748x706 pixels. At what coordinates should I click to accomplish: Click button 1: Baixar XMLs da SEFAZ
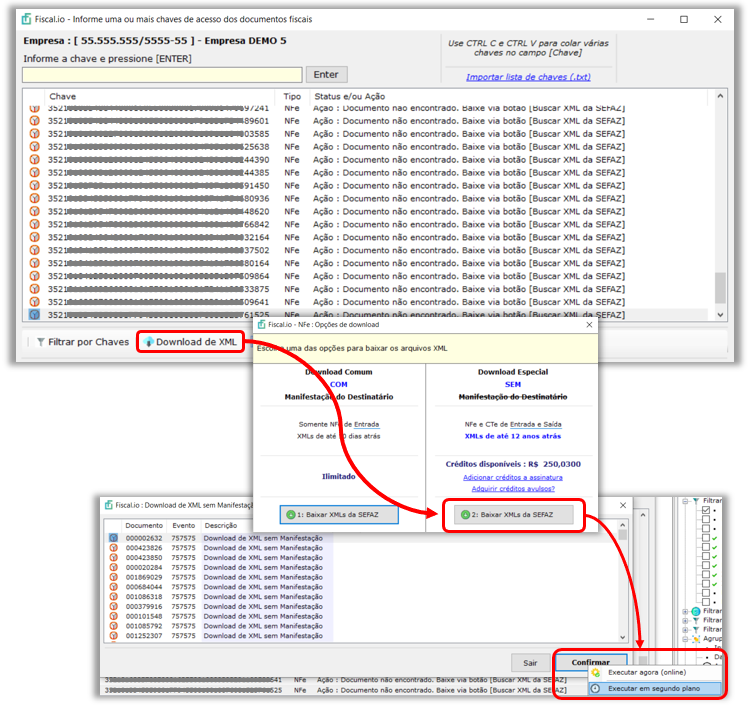click(x=339, y=515)
